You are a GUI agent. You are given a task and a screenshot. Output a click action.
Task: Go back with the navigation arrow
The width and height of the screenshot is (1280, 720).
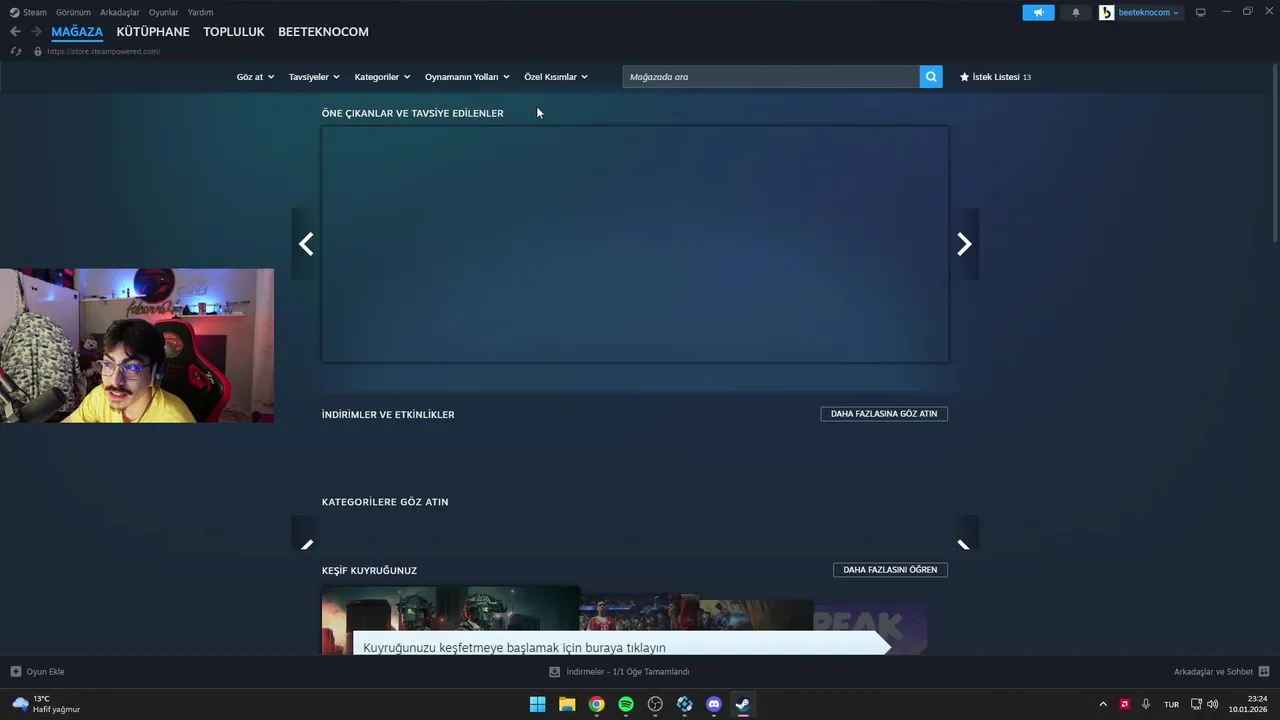(x=15, y=31)
